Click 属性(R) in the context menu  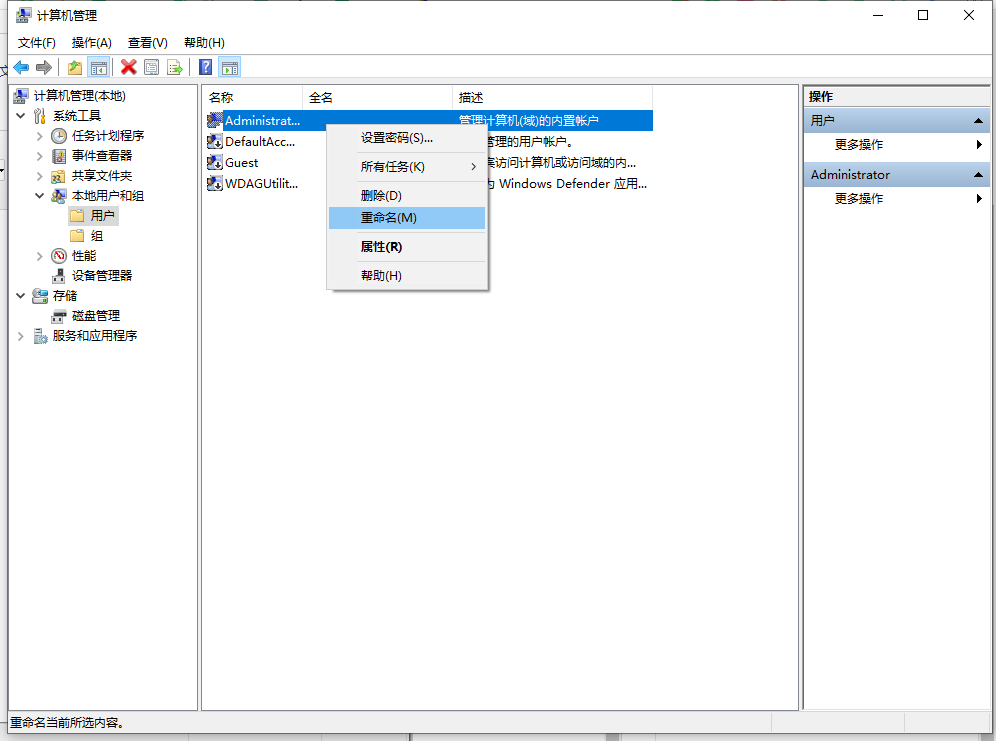pyautogui.click(x=381, y=247)
